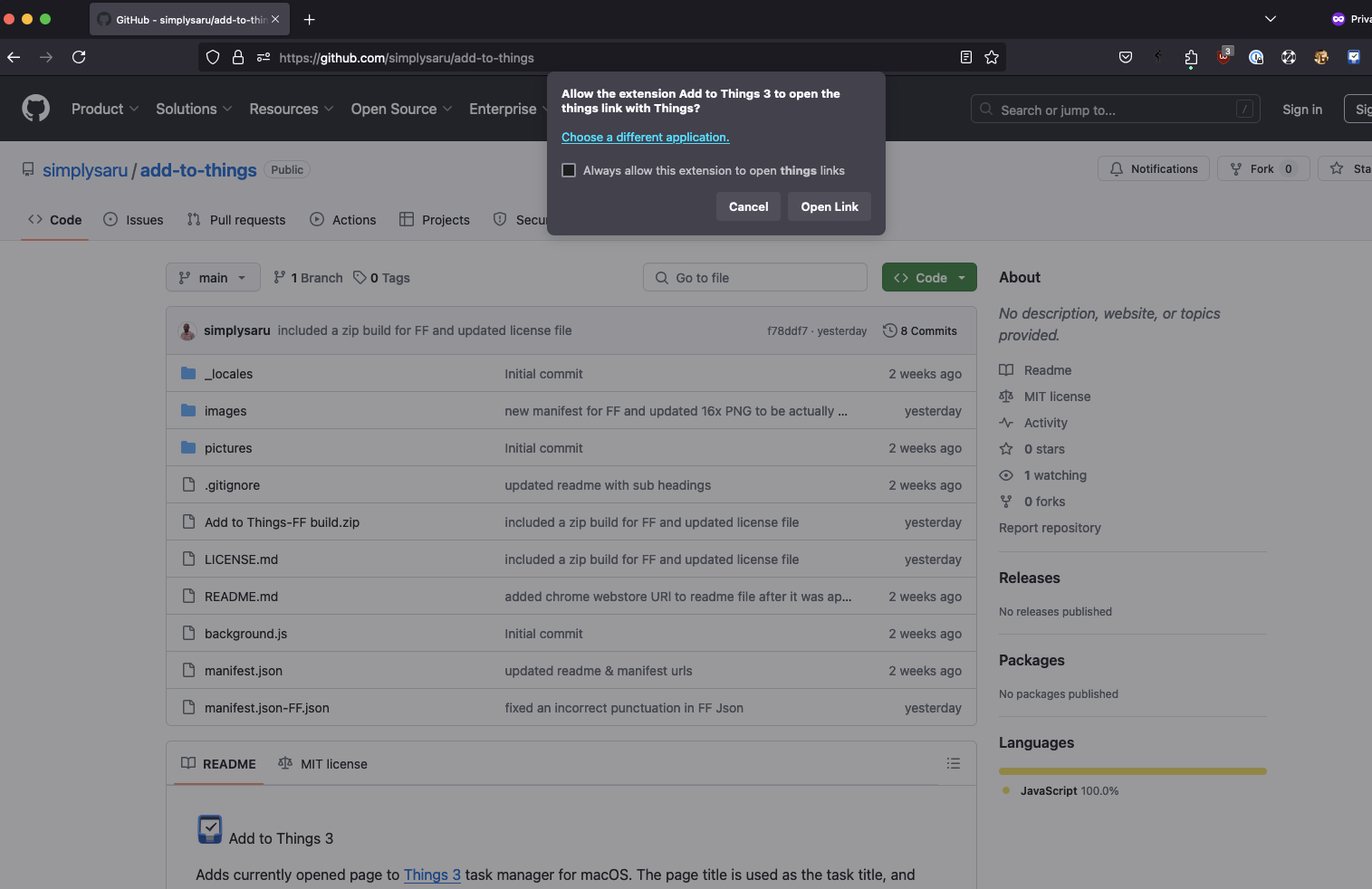This screenshot has height=889, width=1372.
Task: Expand the Solutions menu
Action: (x=194, y=109)
